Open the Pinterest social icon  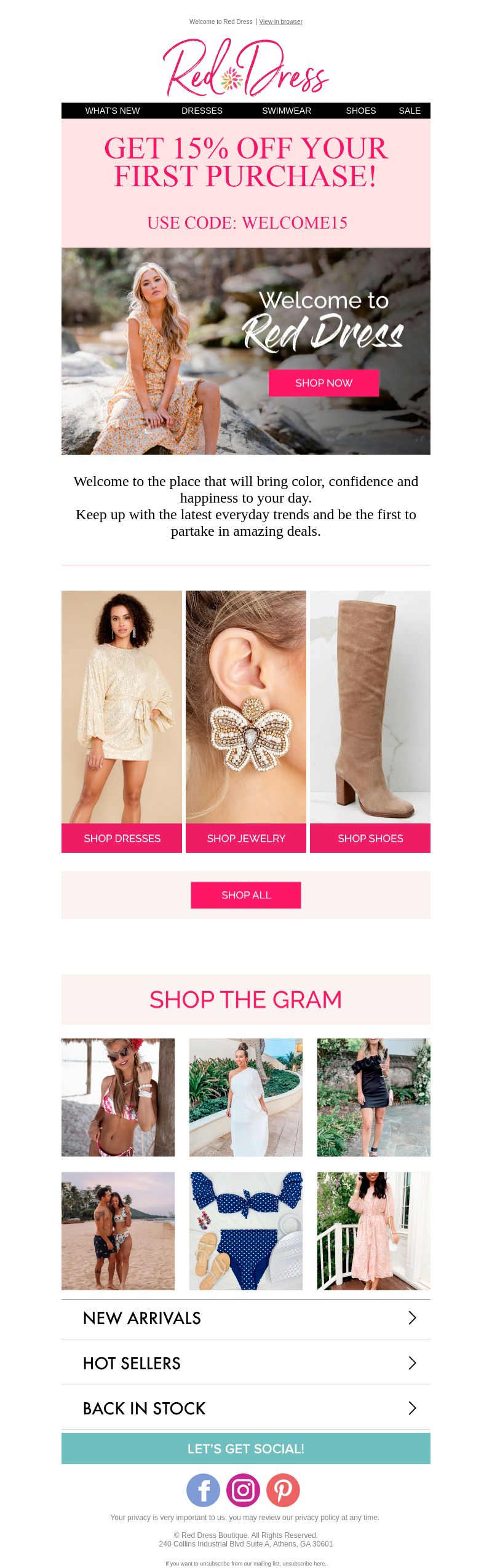(283, 1490)
